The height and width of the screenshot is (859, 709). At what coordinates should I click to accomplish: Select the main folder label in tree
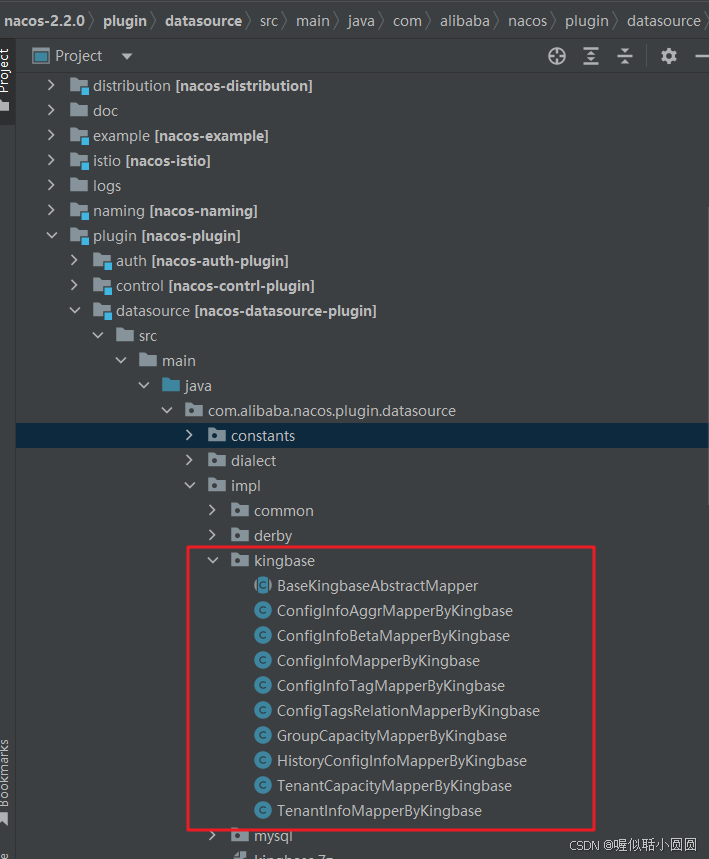(x=179, y=360)
